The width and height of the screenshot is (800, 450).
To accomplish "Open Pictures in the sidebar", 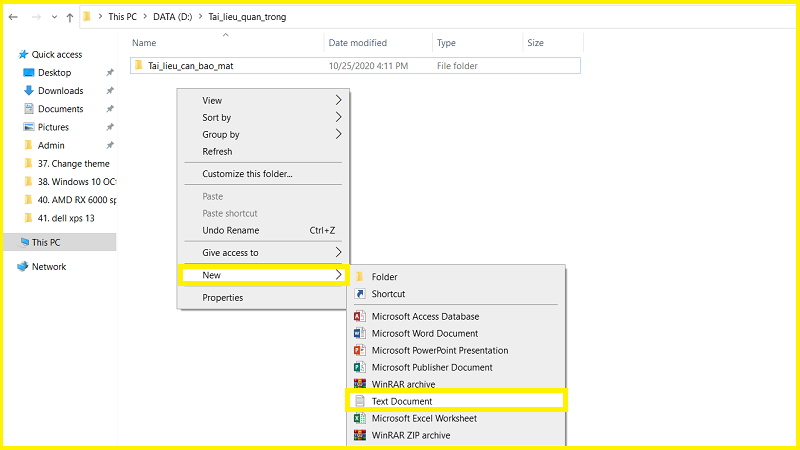I will [53, 127].
